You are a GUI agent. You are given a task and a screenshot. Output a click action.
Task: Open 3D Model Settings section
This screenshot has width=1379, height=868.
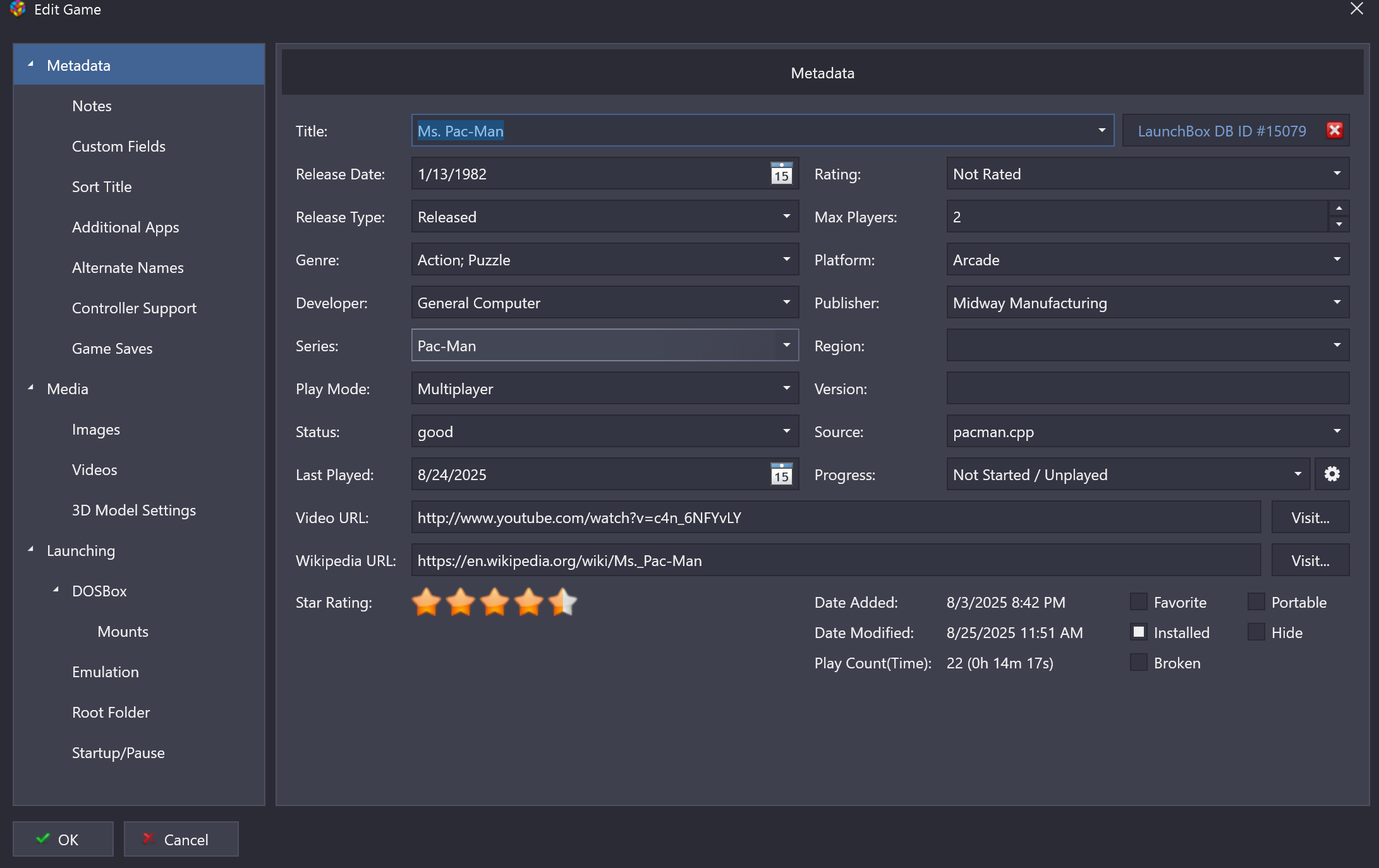133,510
